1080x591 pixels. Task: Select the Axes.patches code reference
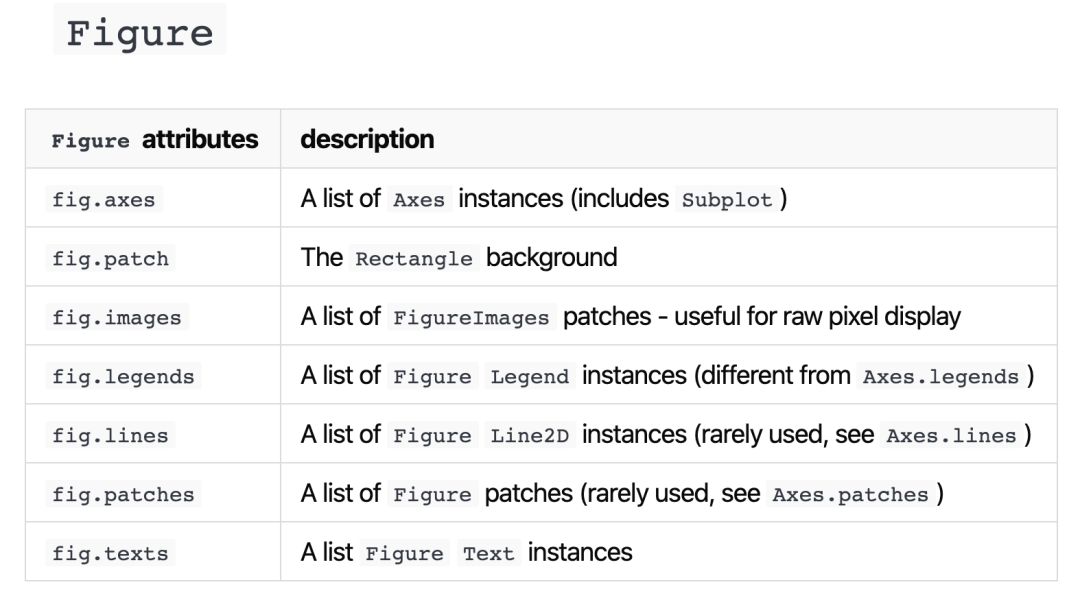(x=851, y=495)
